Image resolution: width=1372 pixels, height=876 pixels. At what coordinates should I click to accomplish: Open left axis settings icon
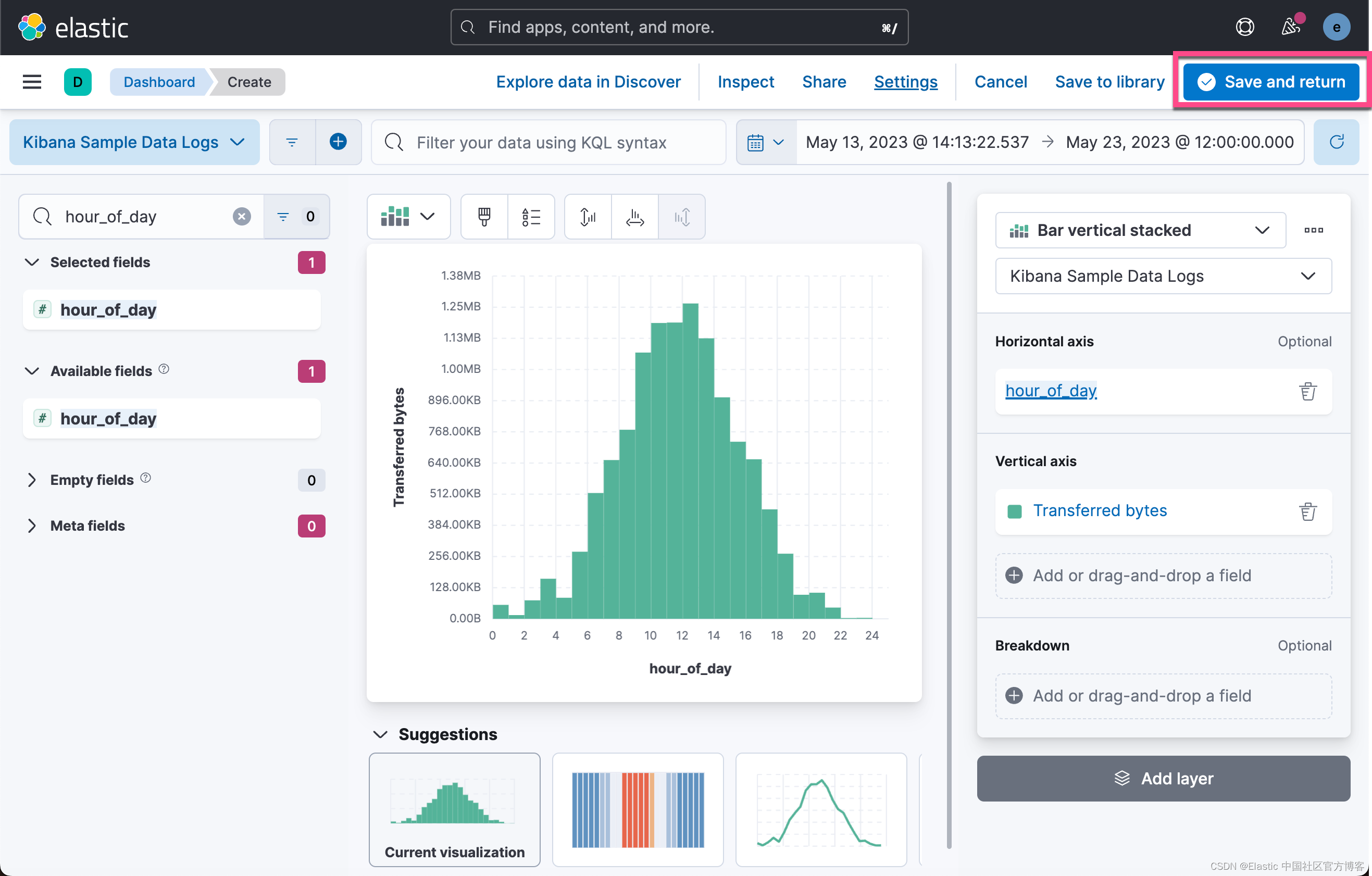click(x=588, y=217)
